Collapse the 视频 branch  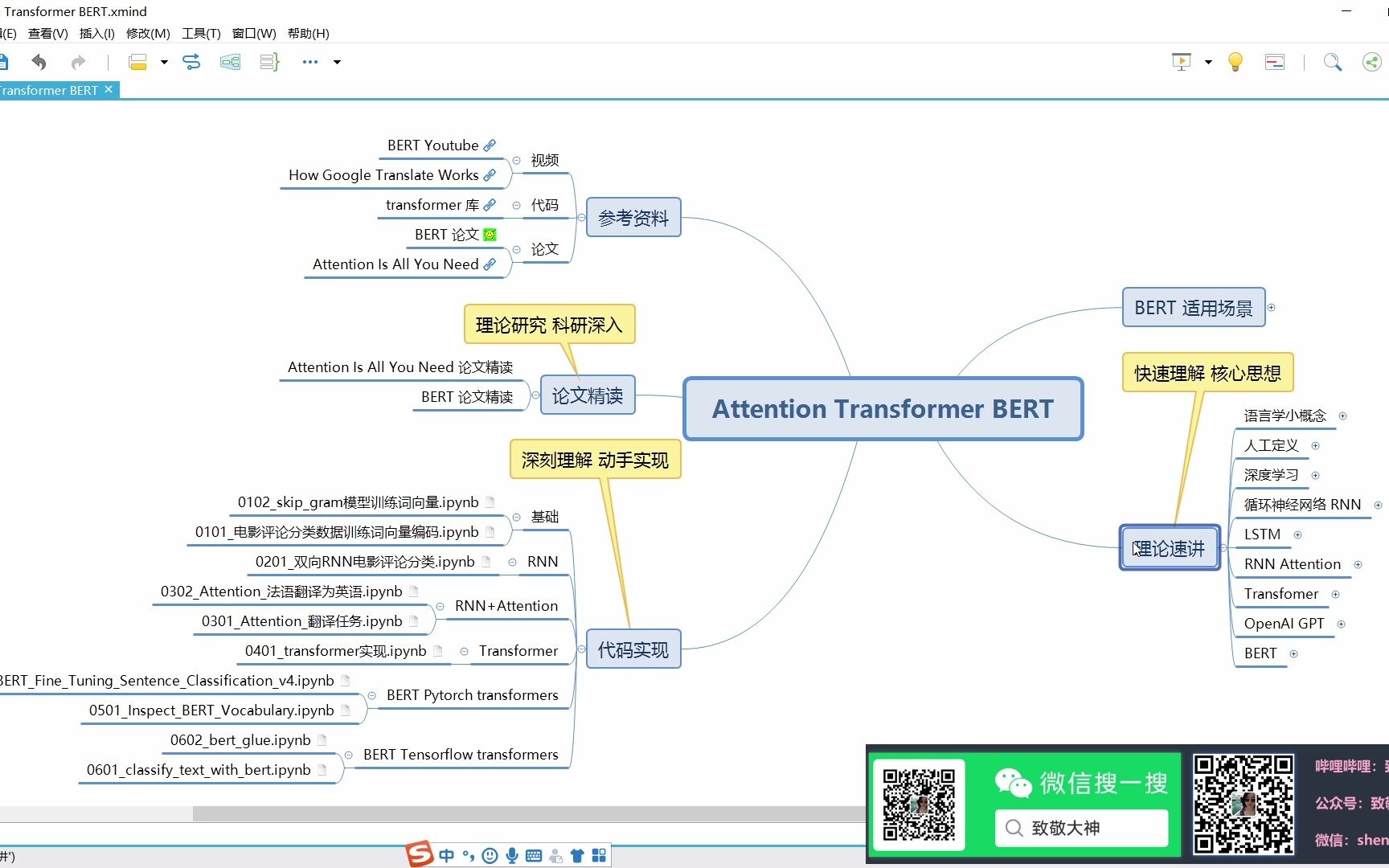516,161
